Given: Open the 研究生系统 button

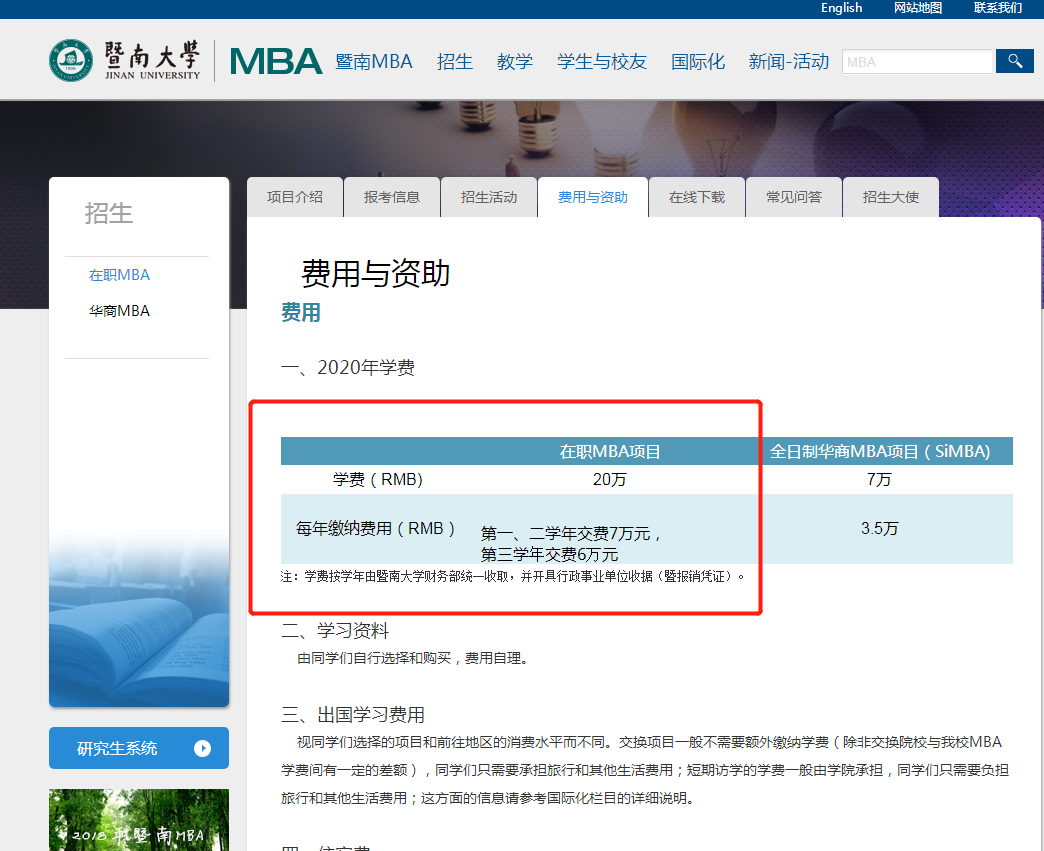Looking at the screenshot, I should coord(139,748).
